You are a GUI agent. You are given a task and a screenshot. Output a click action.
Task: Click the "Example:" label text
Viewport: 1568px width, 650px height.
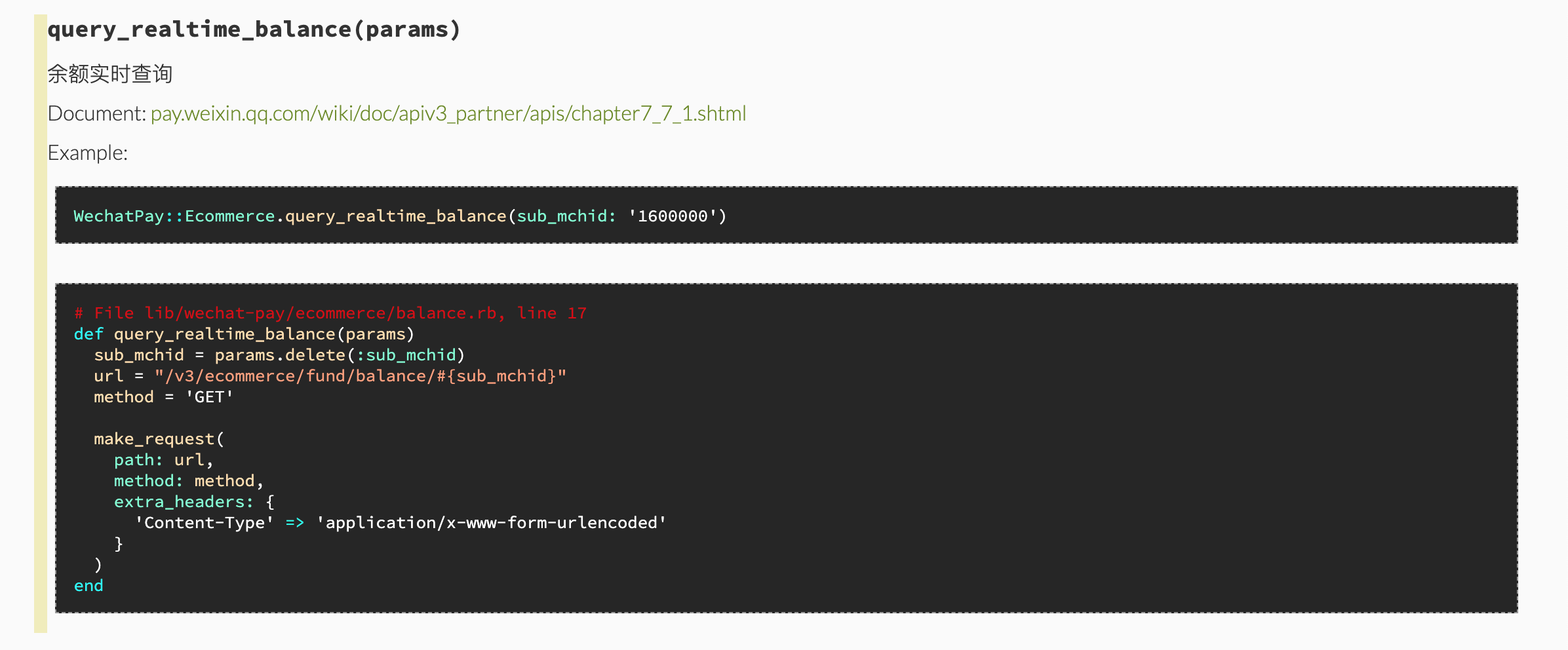pos(88,153)
